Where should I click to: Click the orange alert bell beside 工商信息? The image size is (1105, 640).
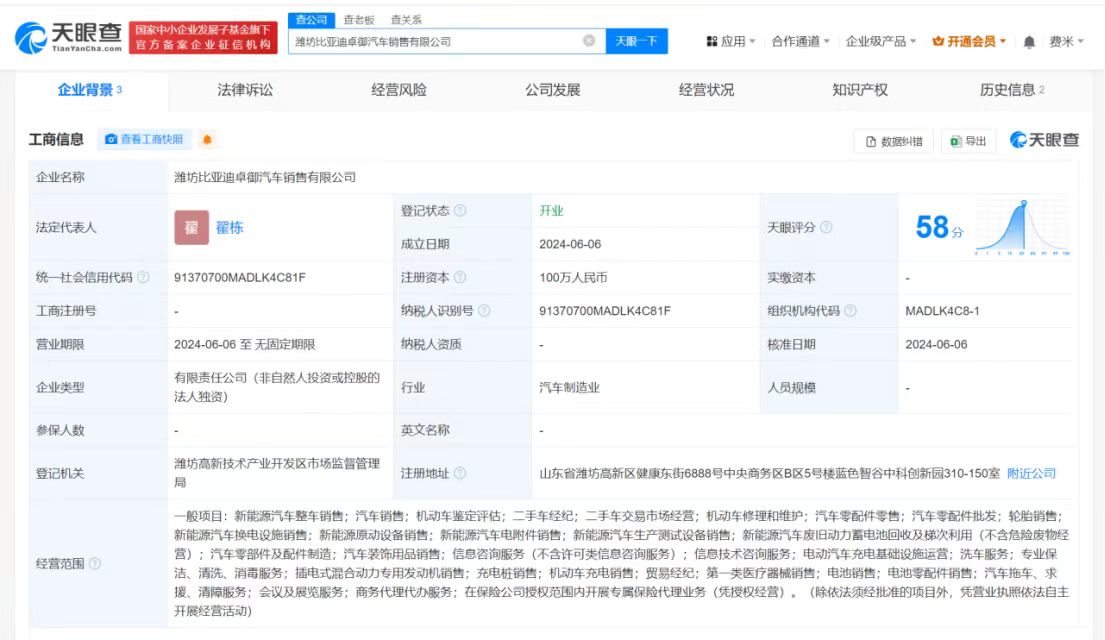tap(207, 140)
